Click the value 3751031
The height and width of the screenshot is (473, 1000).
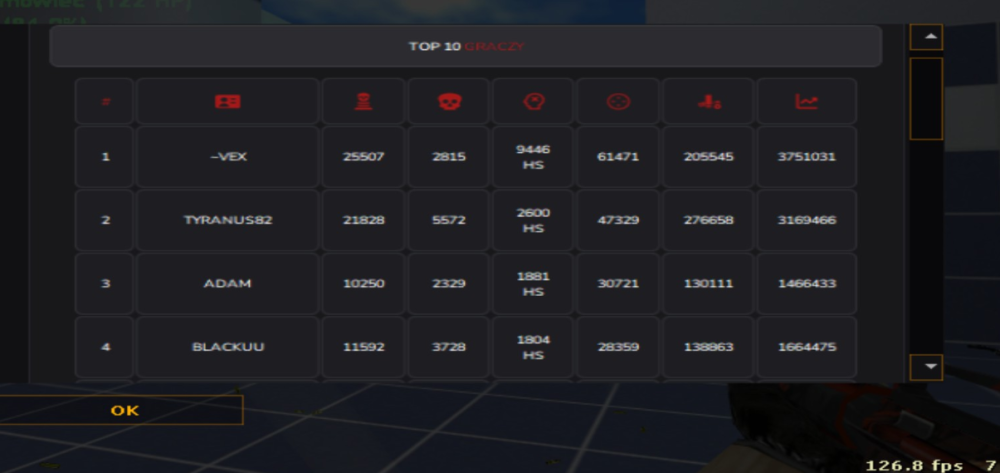(x=806, y=156)
